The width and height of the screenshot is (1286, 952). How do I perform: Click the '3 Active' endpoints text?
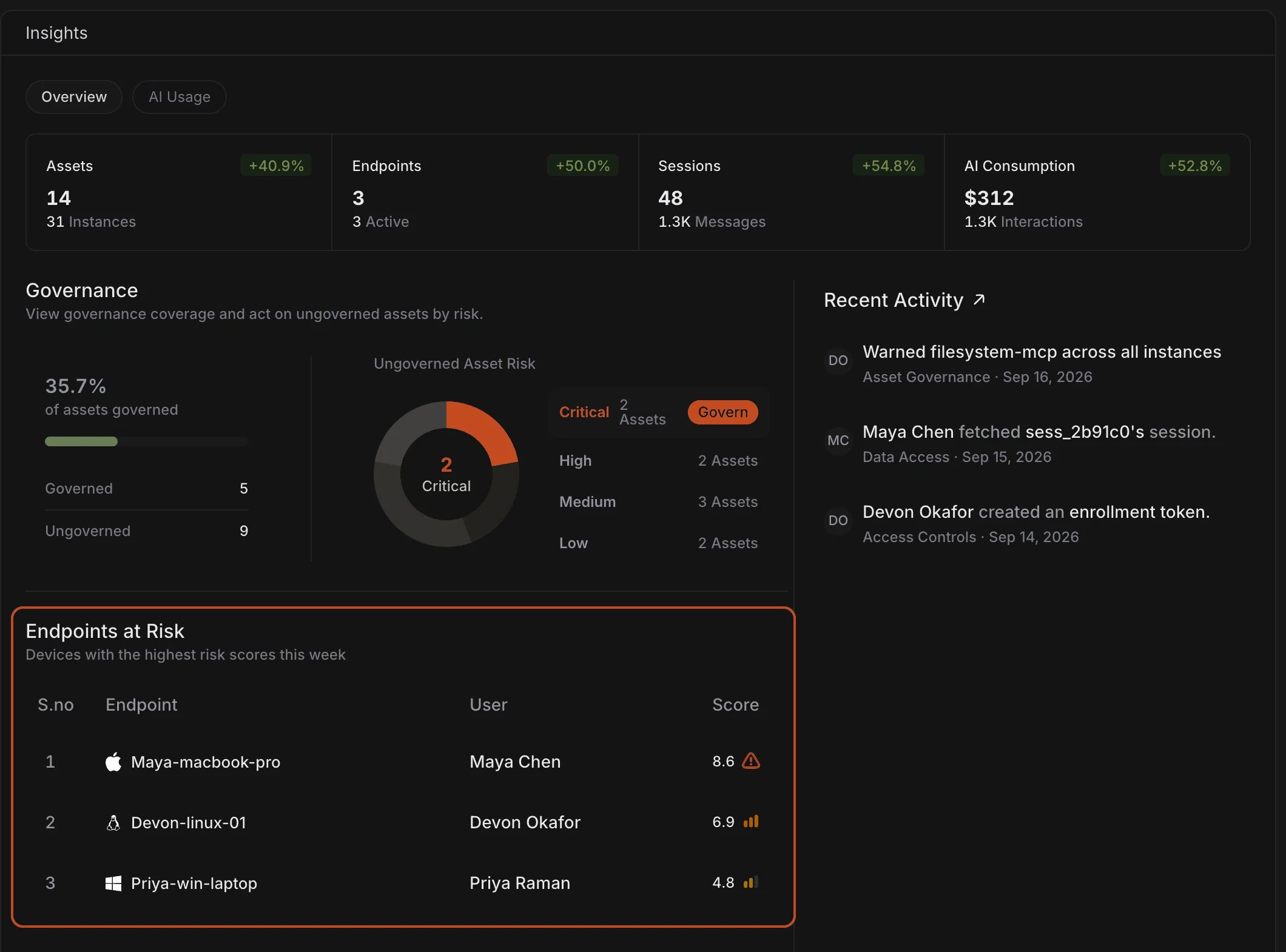[380, 222]
